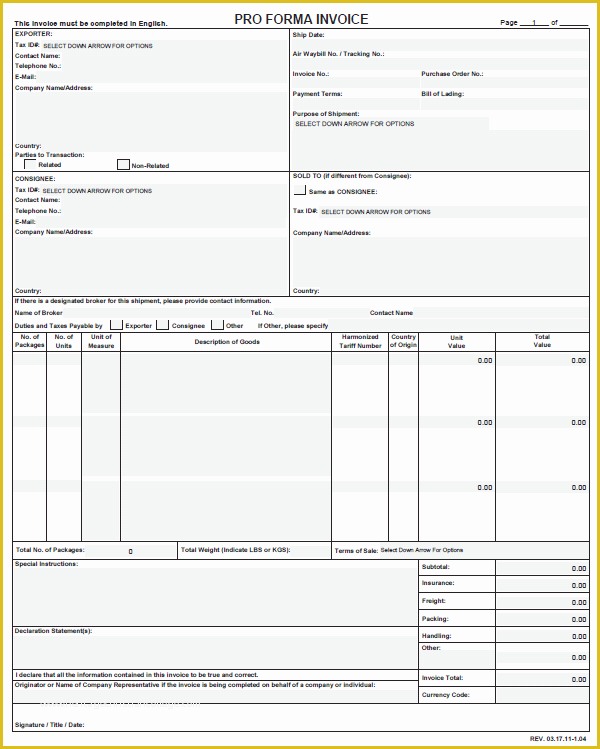Open the Consignee Tax ID# options dropdown

163,190
